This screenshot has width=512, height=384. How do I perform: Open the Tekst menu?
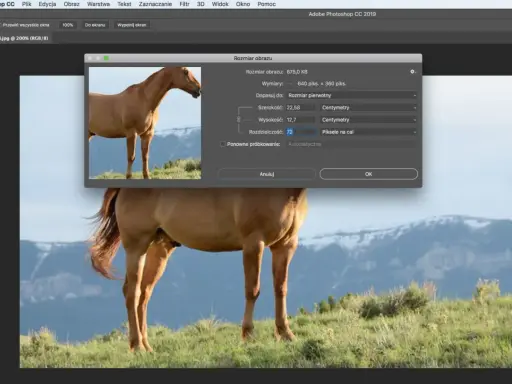(x=124, y=4)
